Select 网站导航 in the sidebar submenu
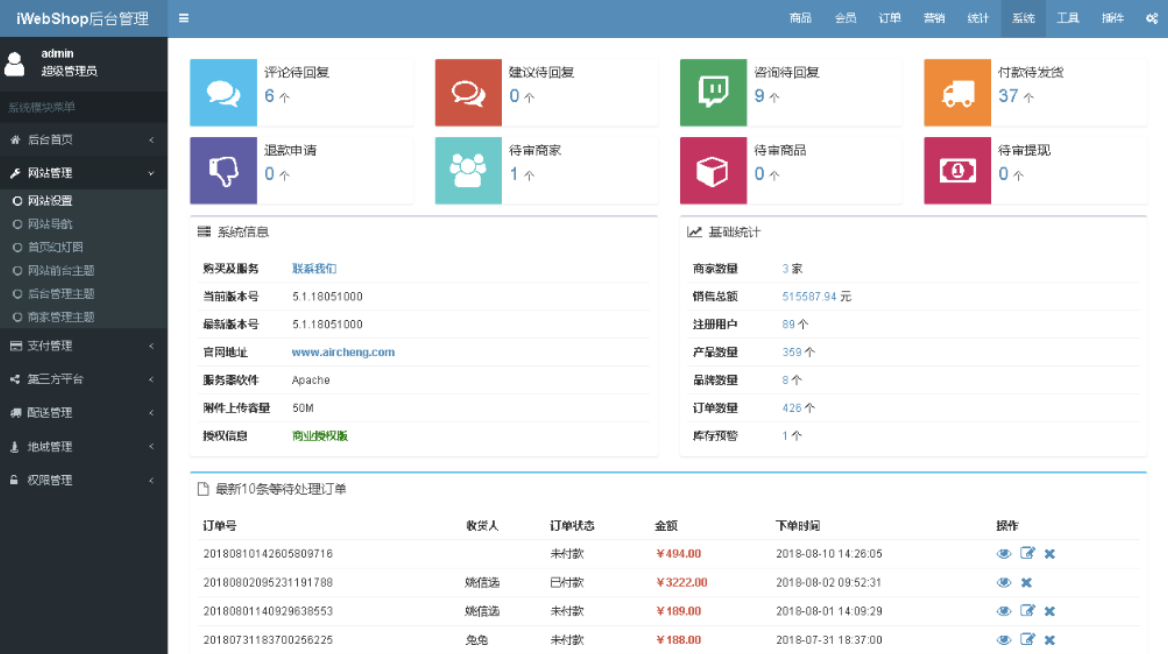The image size is (1168, 654). tap(50, 223)
